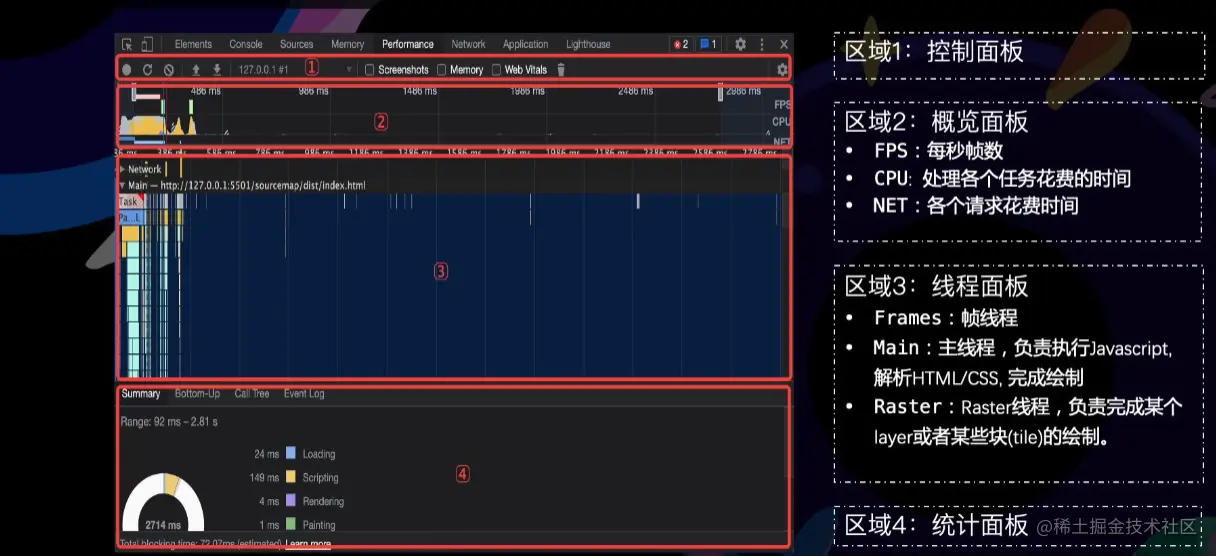Switch to the Console tab

(x=246, y=44)
